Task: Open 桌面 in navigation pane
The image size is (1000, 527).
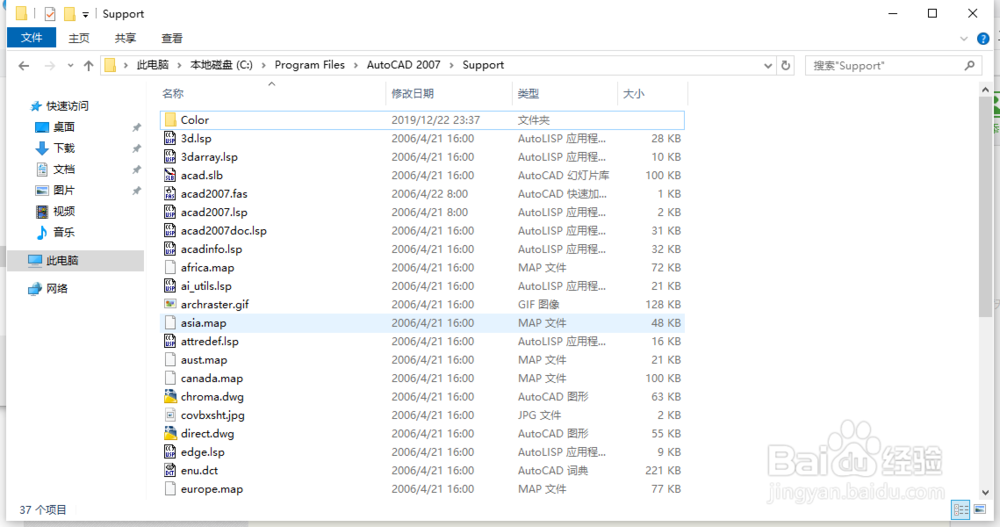Action: click(x=64, y=127)
